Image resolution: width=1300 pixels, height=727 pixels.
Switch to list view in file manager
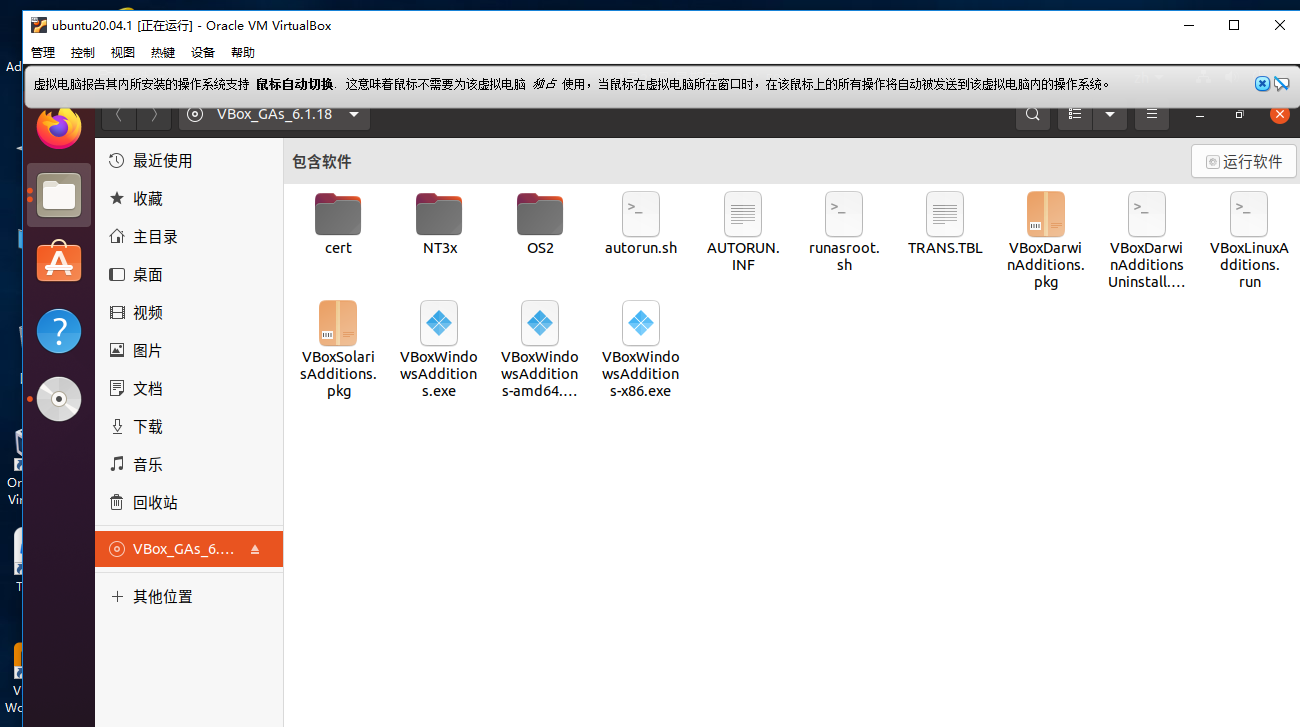[1075, 115]
